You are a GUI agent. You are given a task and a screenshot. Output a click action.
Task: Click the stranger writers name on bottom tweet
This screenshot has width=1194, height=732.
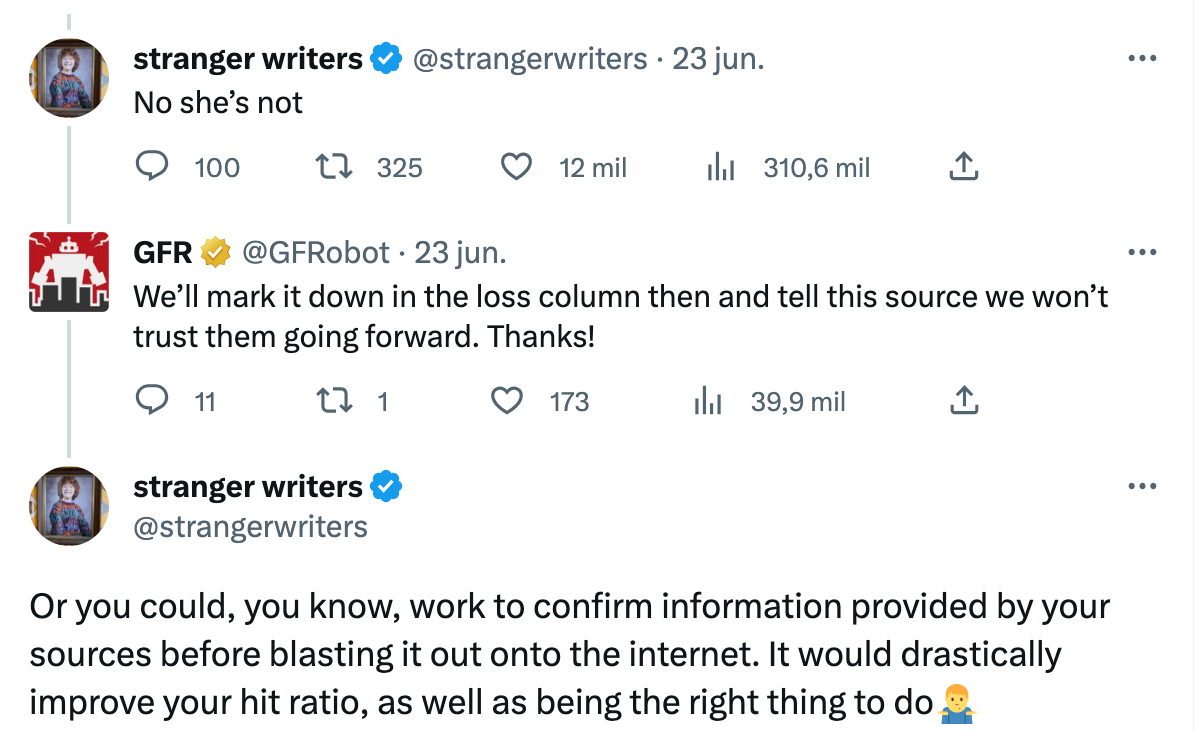[248, 487]
